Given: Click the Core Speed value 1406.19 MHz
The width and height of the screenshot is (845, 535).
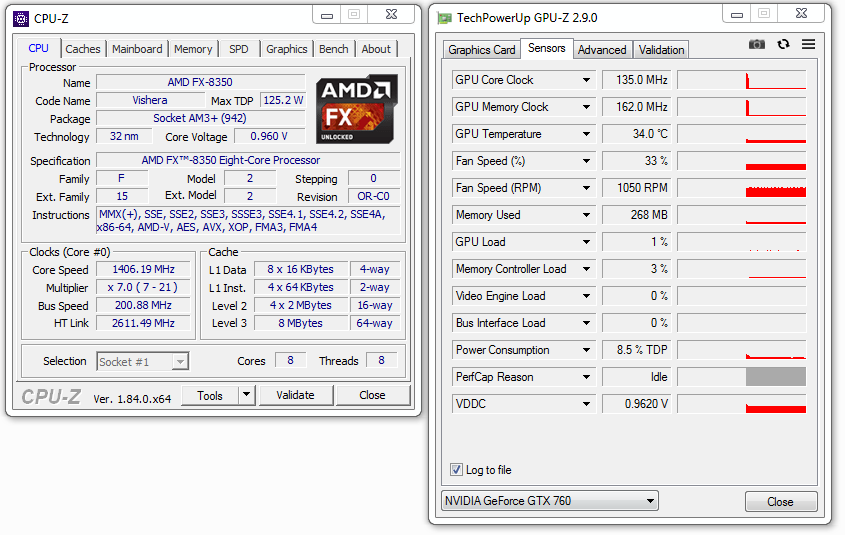Looking at the screenshot, I should 143,269.
